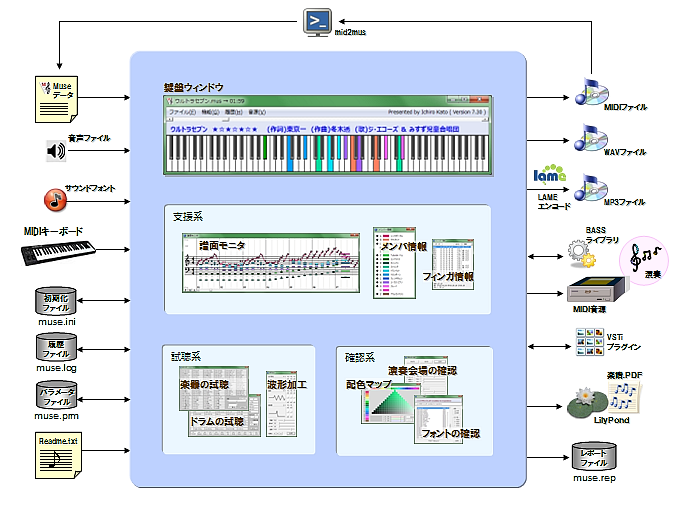
Task: Open the メンバ情報 member info window
Action: [x=394, y=263]
